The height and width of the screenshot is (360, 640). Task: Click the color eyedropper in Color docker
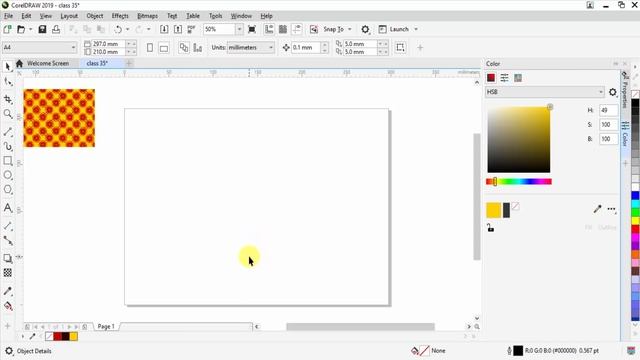[x=597, y=209]
